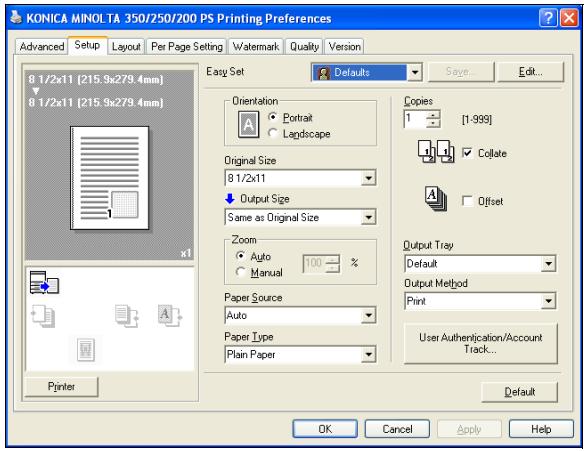Click the offset stacked pages icon
The image size is (584, 451).
click(x=436, y=199)
